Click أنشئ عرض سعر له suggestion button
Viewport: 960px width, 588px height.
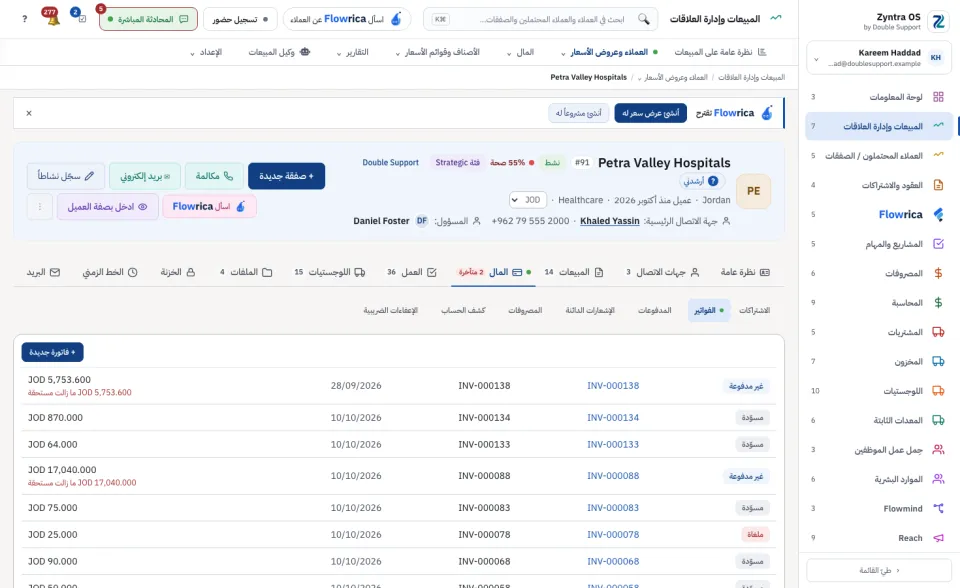(650, 113)
